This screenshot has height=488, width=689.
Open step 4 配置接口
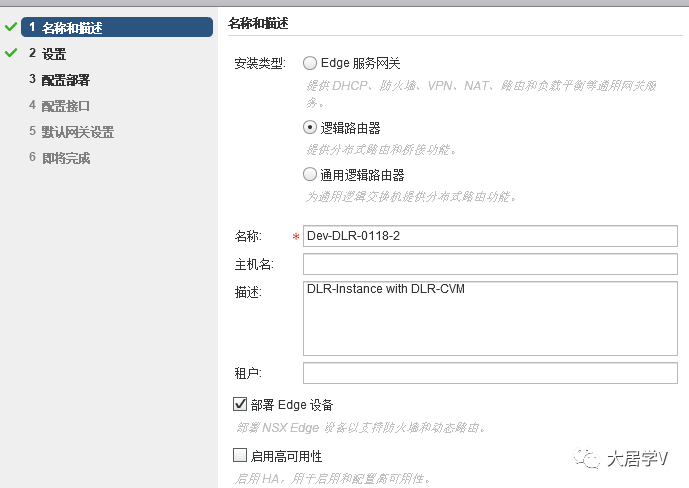point(59,106)
